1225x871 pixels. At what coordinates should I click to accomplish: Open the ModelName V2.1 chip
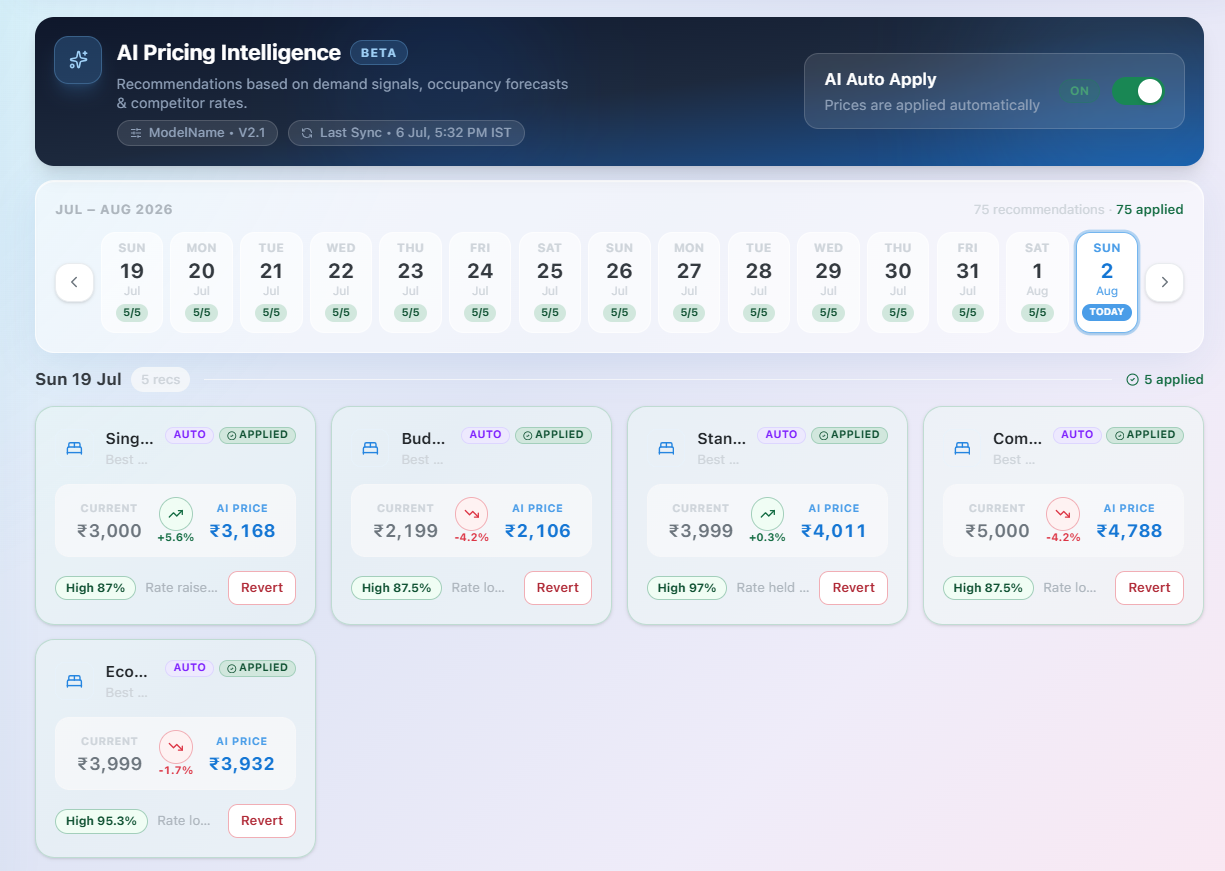[x=197, y=133]
